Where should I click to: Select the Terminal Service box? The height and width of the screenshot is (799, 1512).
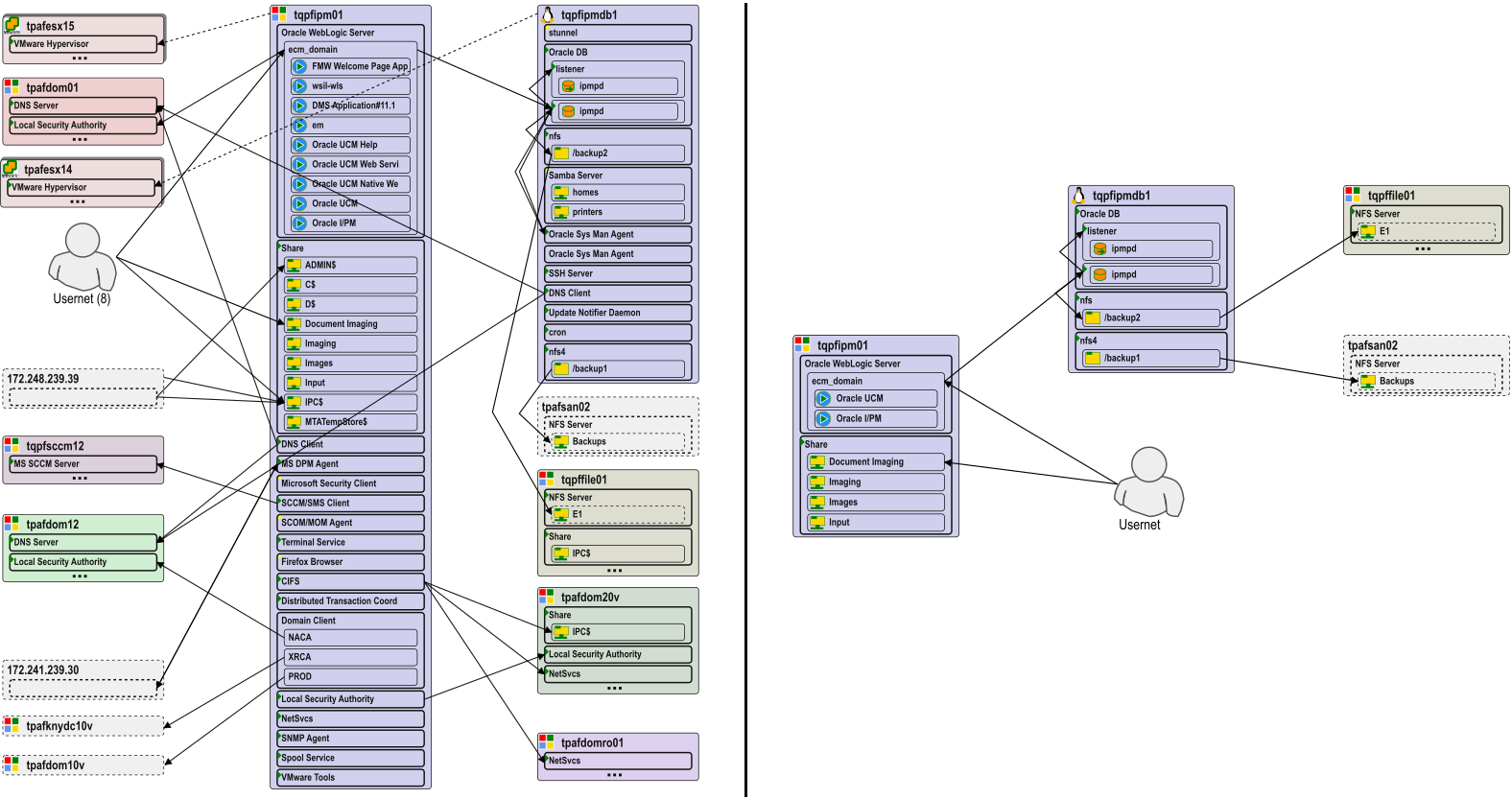pyautogui.click(x=351, y=543)
